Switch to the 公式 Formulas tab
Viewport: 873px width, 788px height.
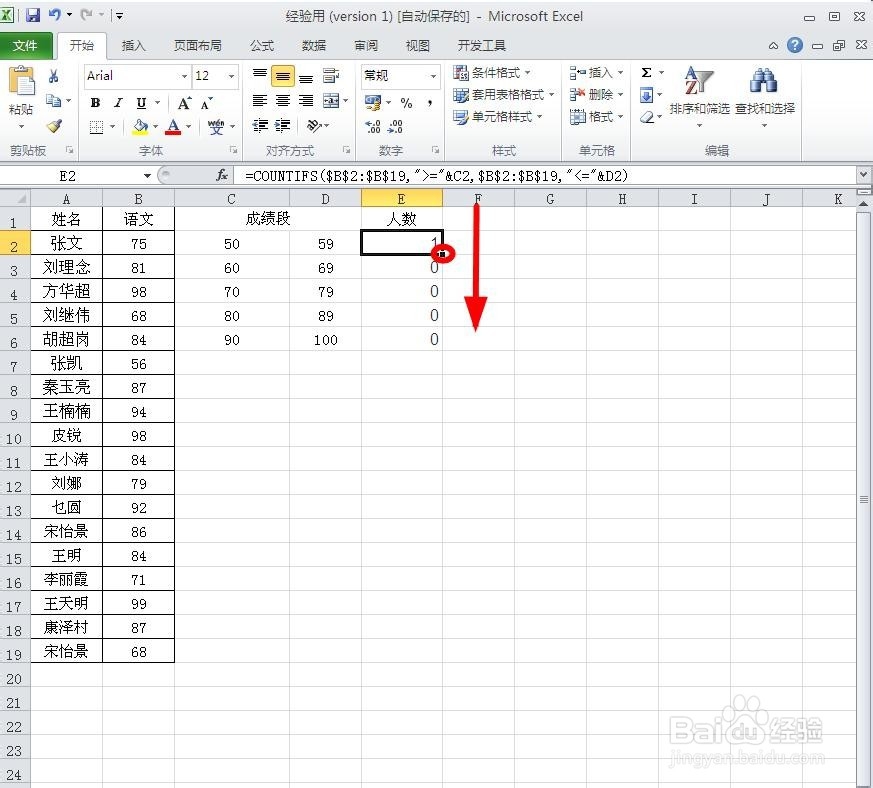[x=262, y=46]
